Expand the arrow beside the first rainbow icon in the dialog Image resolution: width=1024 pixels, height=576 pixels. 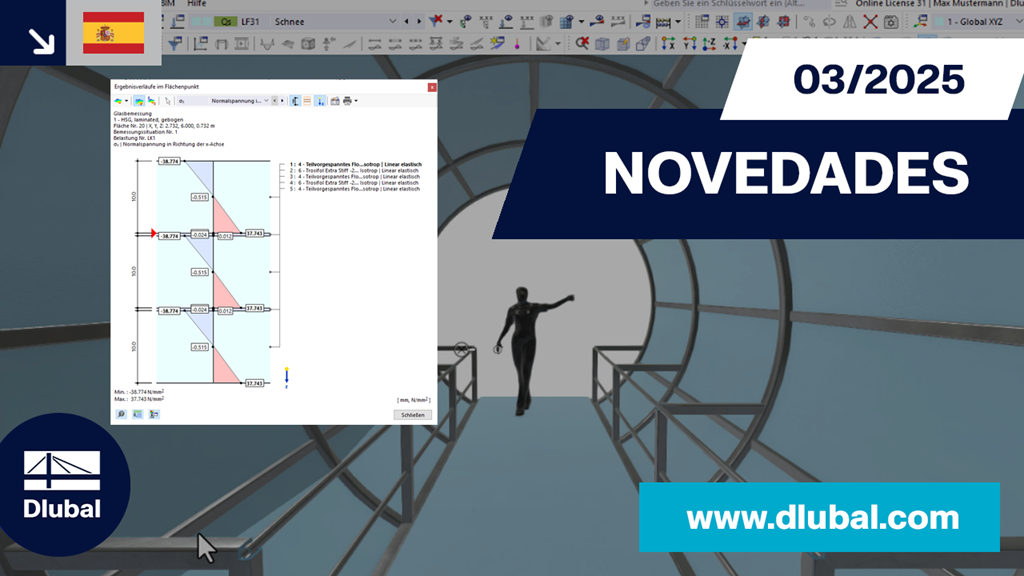pyautogui.click(x=126, y=101)
